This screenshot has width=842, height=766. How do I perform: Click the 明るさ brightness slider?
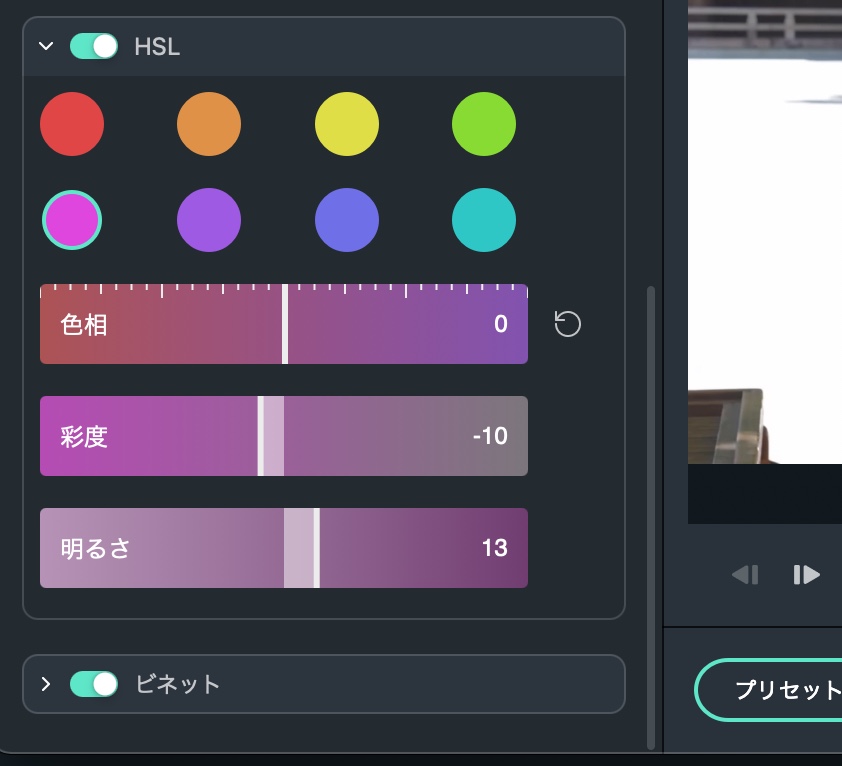tap(284, 548)
